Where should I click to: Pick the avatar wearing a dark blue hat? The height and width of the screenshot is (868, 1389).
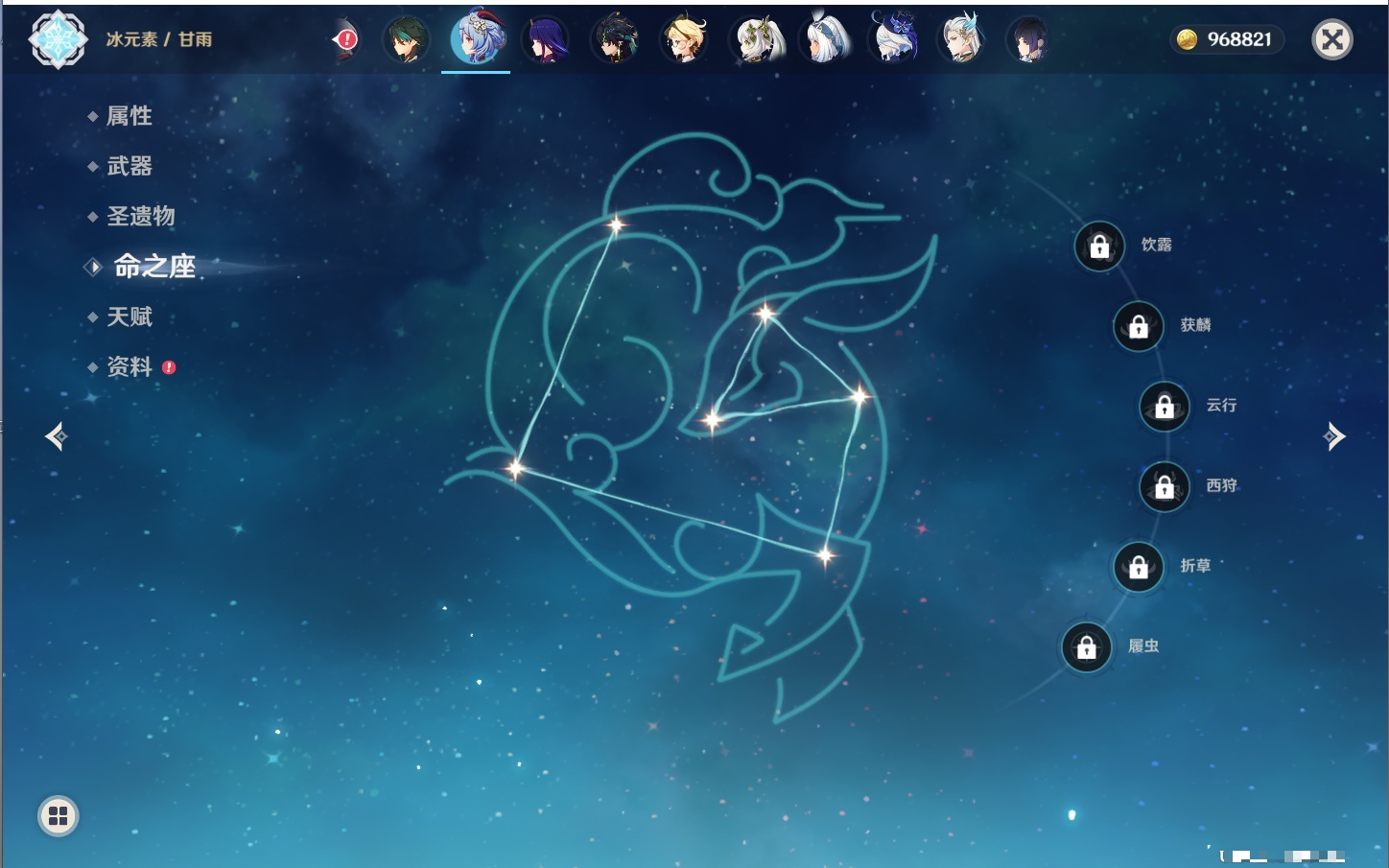click(894, 38)
